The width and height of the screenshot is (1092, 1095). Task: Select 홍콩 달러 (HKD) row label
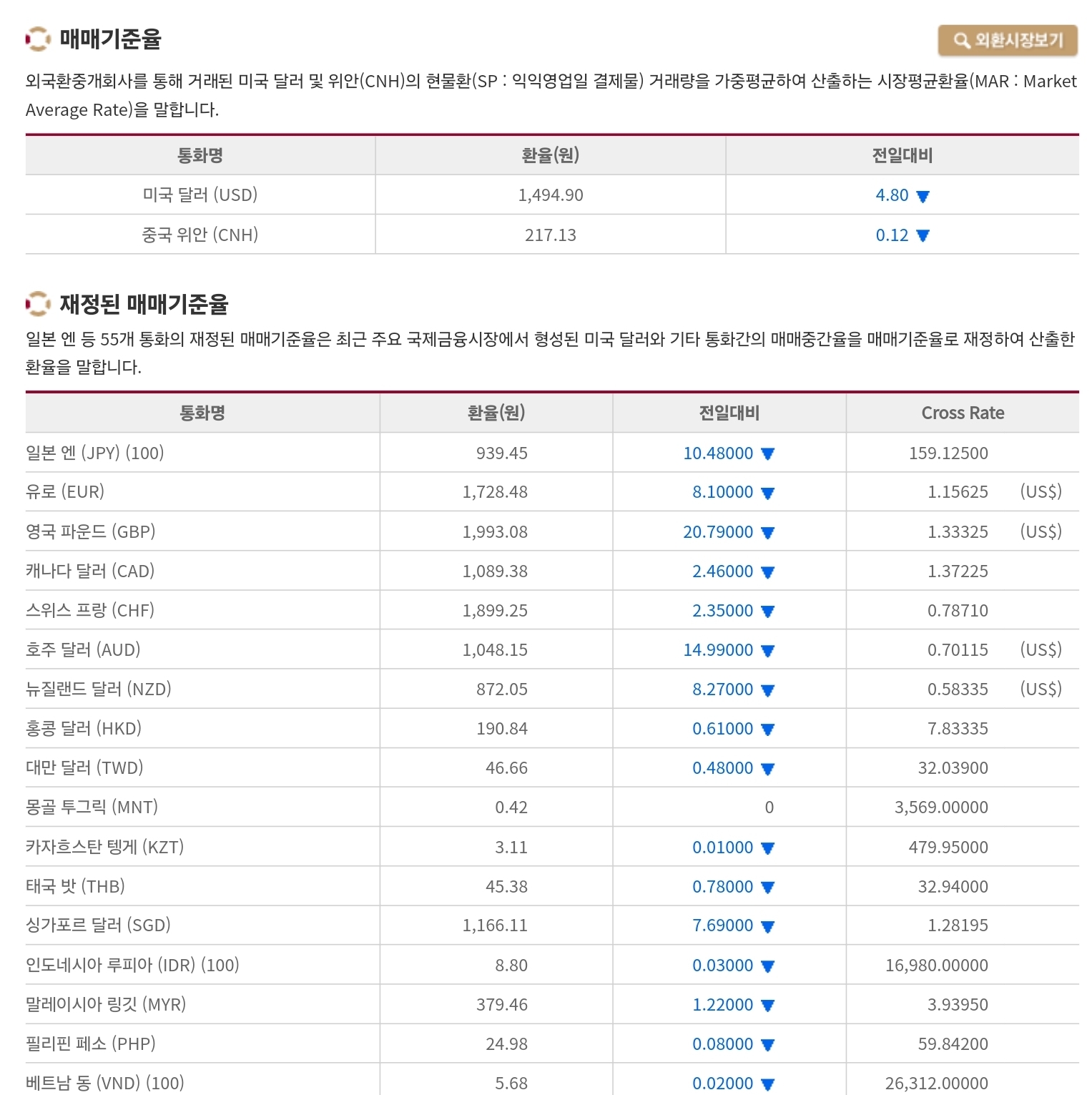pos(84,728)
